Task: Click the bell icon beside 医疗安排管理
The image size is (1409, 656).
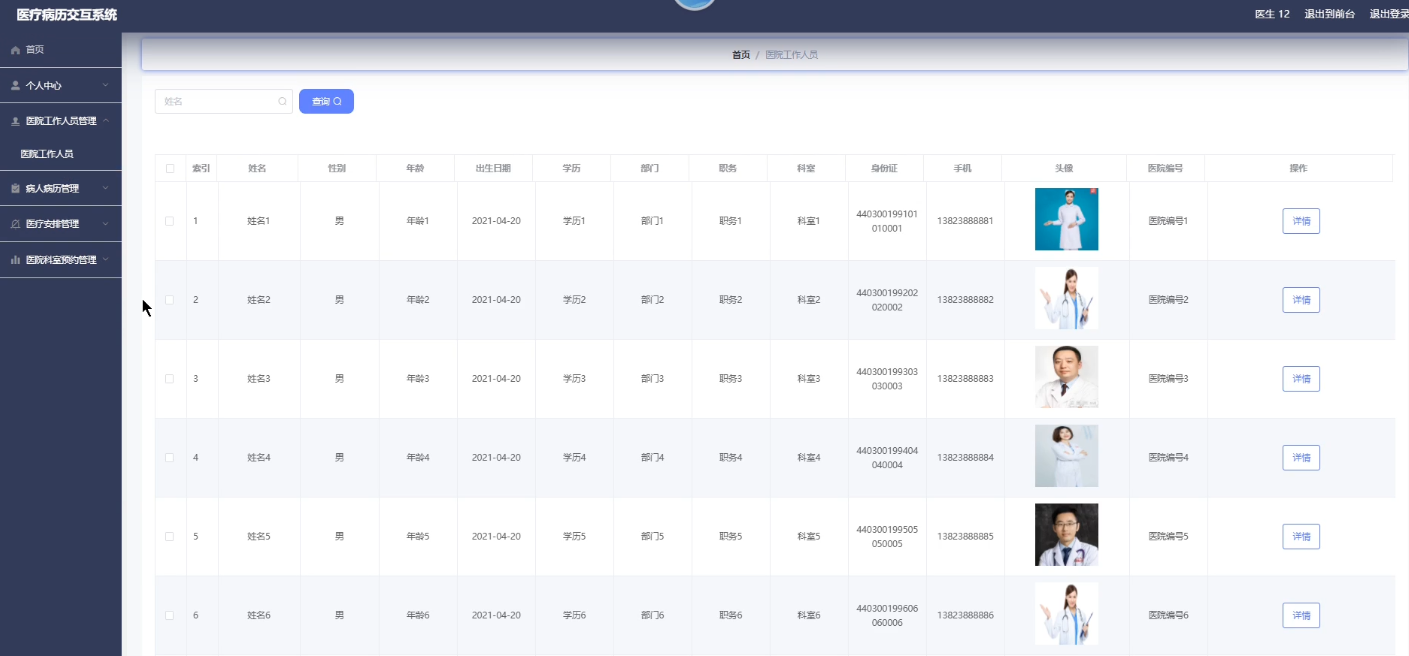Action: point(15,224)
